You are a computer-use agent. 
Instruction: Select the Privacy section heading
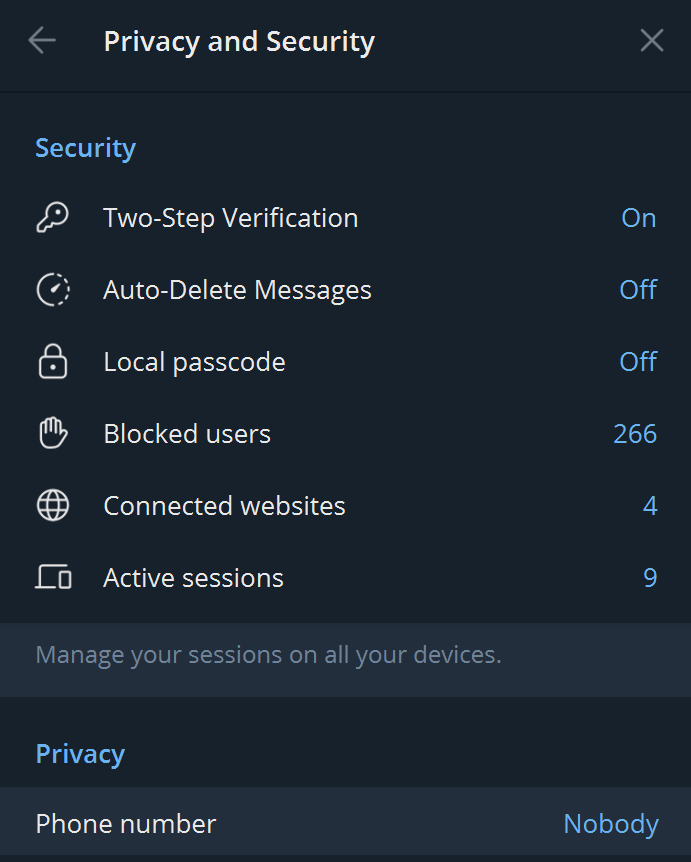click(80, 752)
